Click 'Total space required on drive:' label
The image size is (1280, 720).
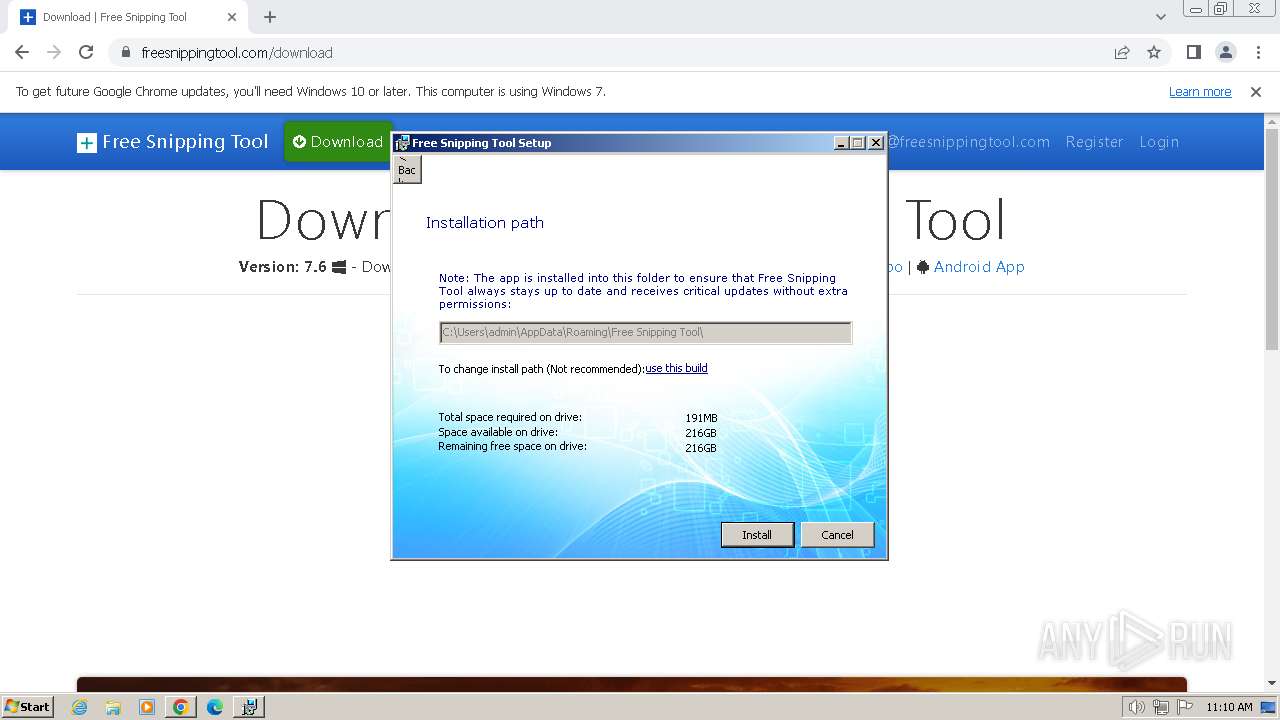[510, 417]
